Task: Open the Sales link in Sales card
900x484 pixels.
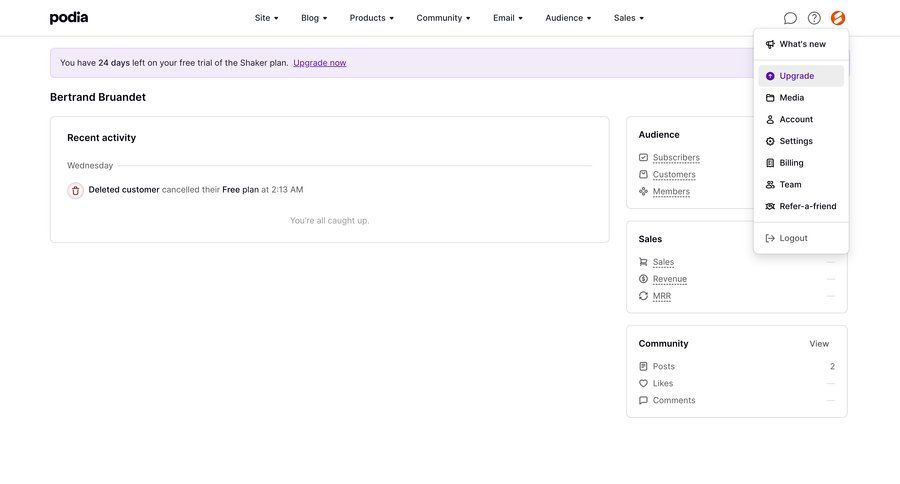Action: (x=663, y=262)
